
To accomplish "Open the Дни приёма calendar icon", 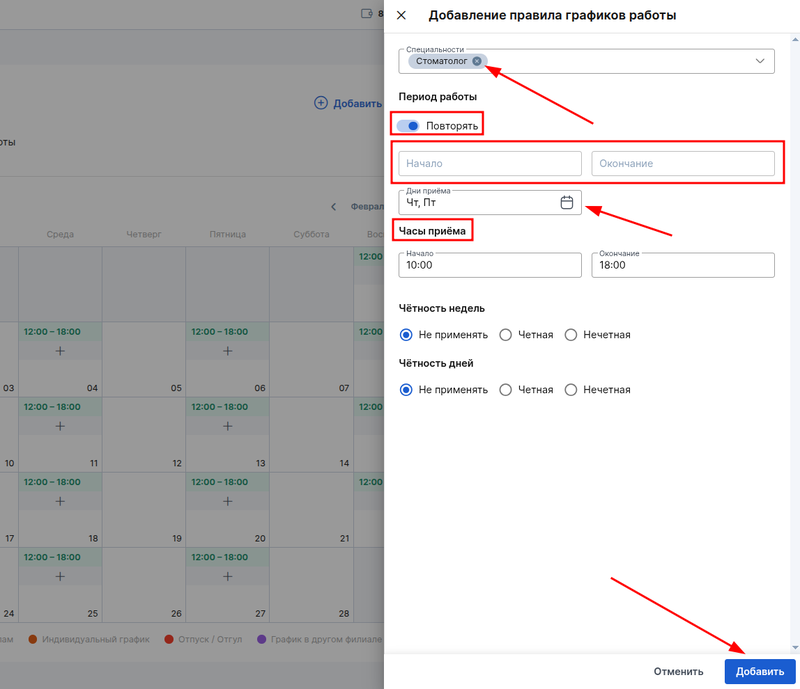I will [x=567, y=203].
